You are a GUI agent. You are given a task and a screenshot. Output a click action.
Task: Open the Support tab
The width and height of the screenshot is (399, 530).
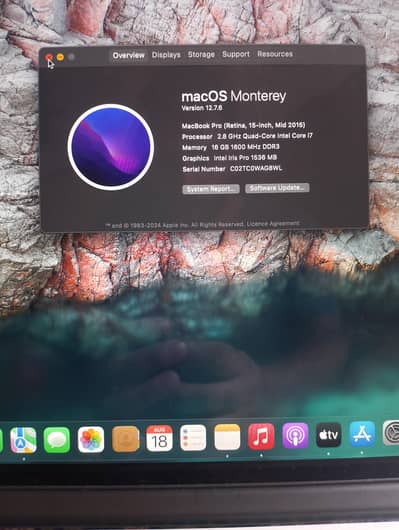coord(236,54)
